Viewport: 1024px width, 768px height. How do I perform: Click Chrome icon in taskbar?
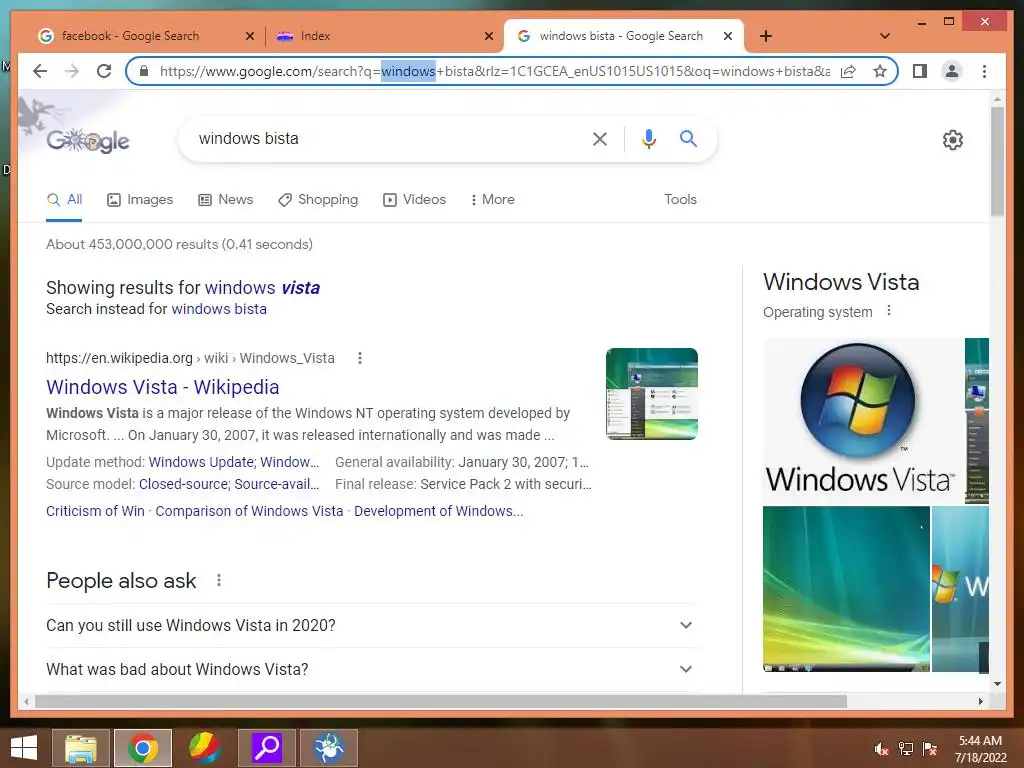[x=143, y=748]
